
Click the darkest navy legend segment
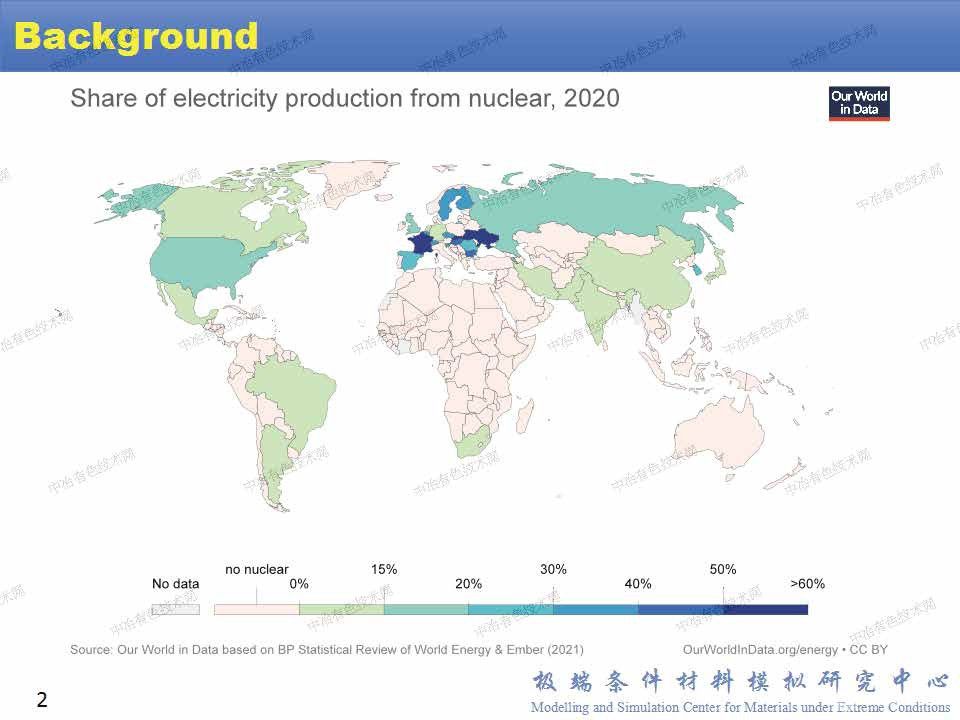click(765, 608)
